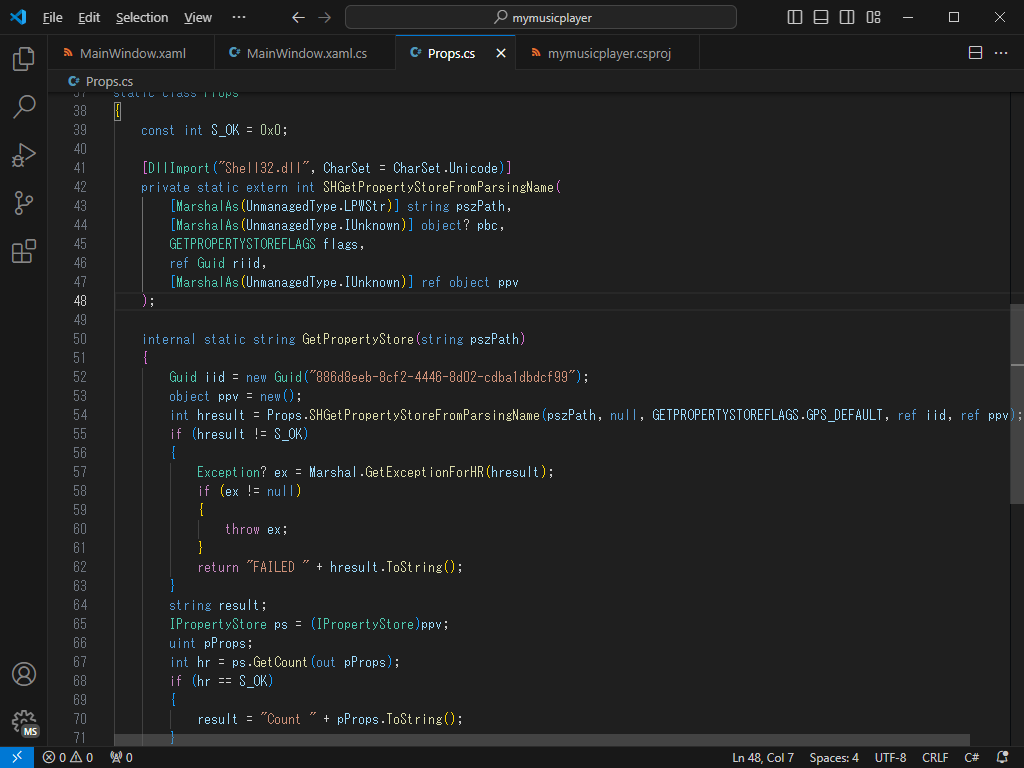
Task: Switch to MainWindow.xaml.cs tab
Action: coord(305,53)
